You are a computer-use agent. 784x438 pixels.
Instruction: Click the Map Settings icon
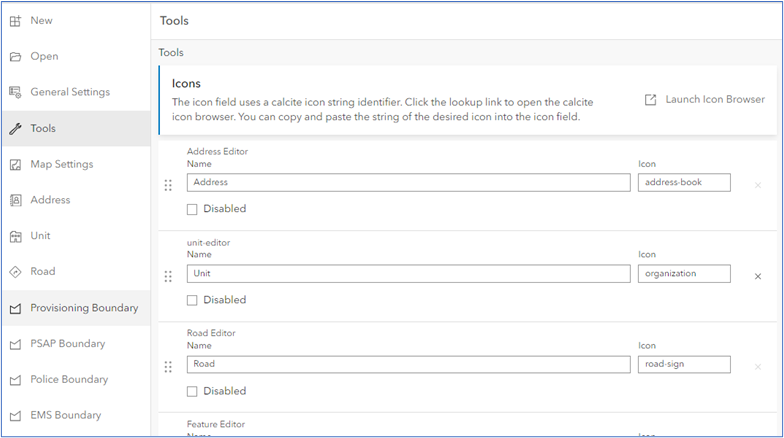pos(16,164)
